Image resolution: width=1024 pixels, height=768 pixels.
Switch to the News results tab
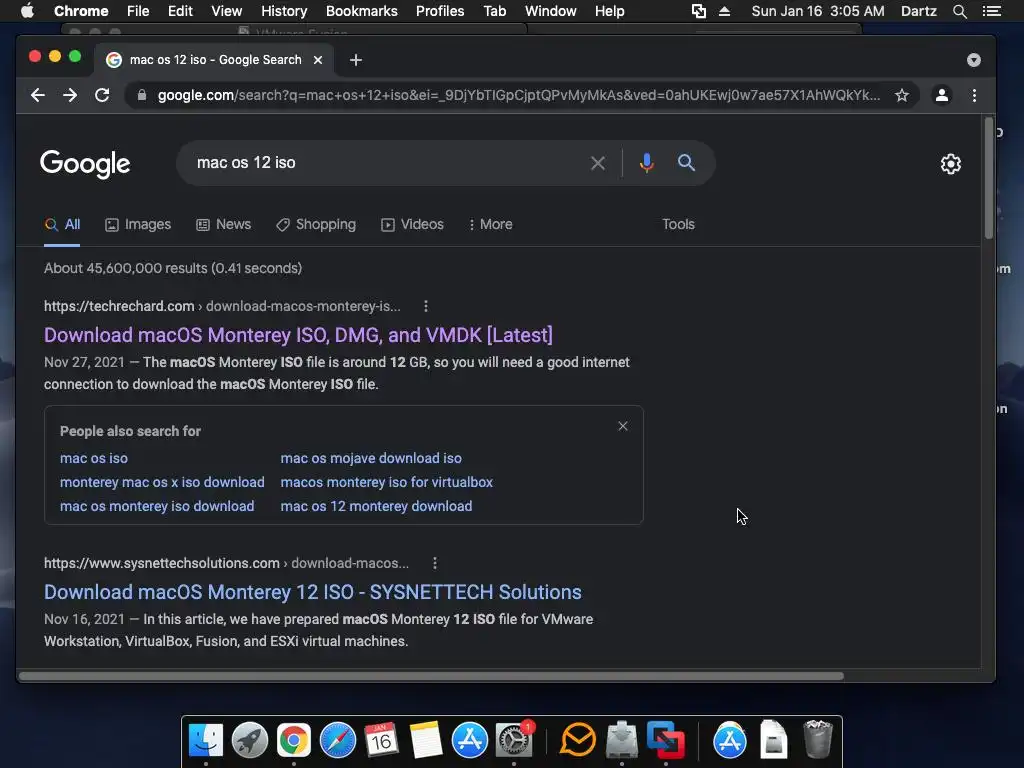223,225
